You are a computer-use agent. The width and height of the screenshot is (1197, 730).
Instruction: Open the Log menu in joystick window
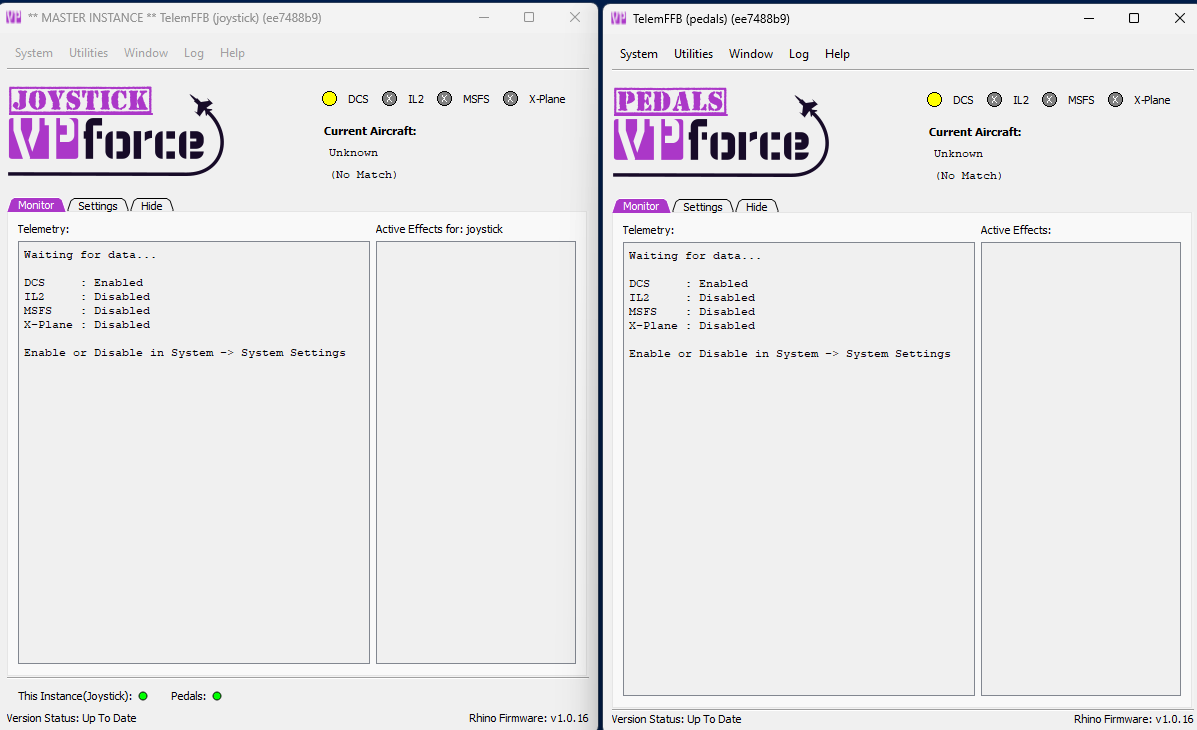click(x=194, y=53)
